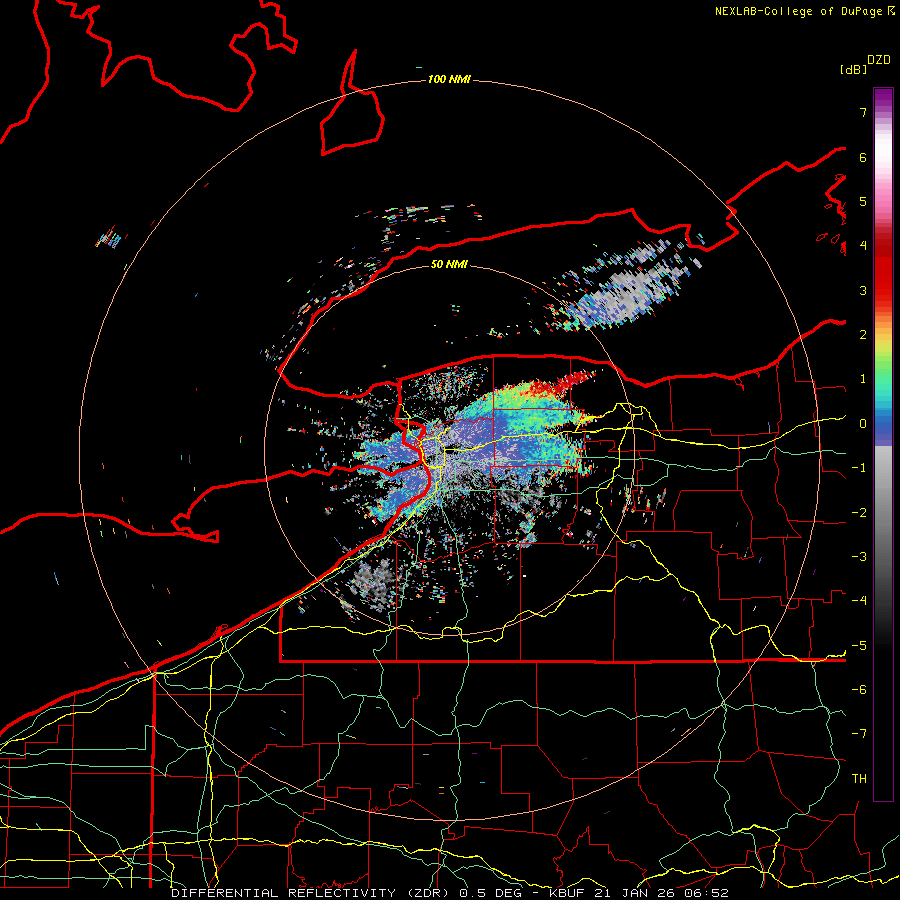Screen dimensions: 900x900
Task: Click the -6 value on color scale
Action: 859,690
